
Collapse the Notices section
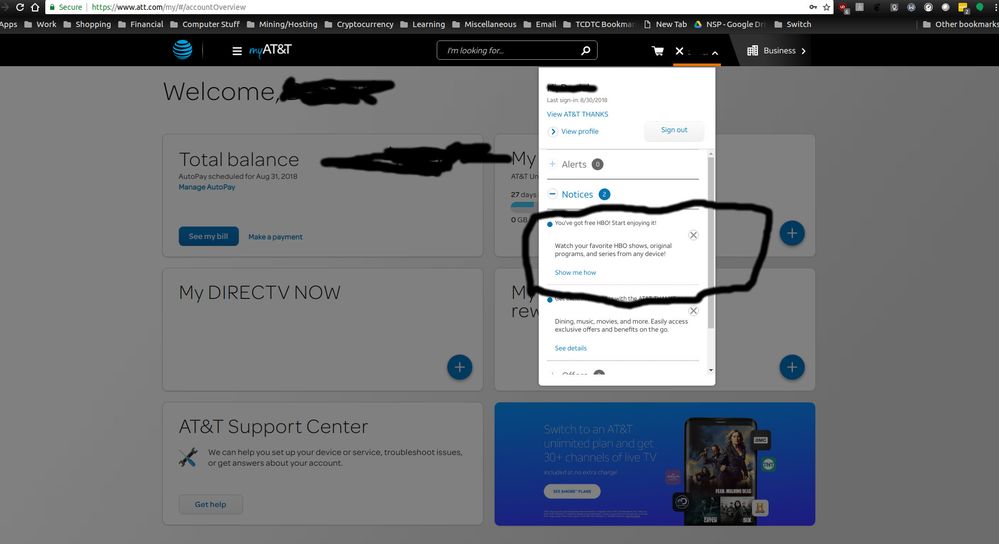coord(552,194)
